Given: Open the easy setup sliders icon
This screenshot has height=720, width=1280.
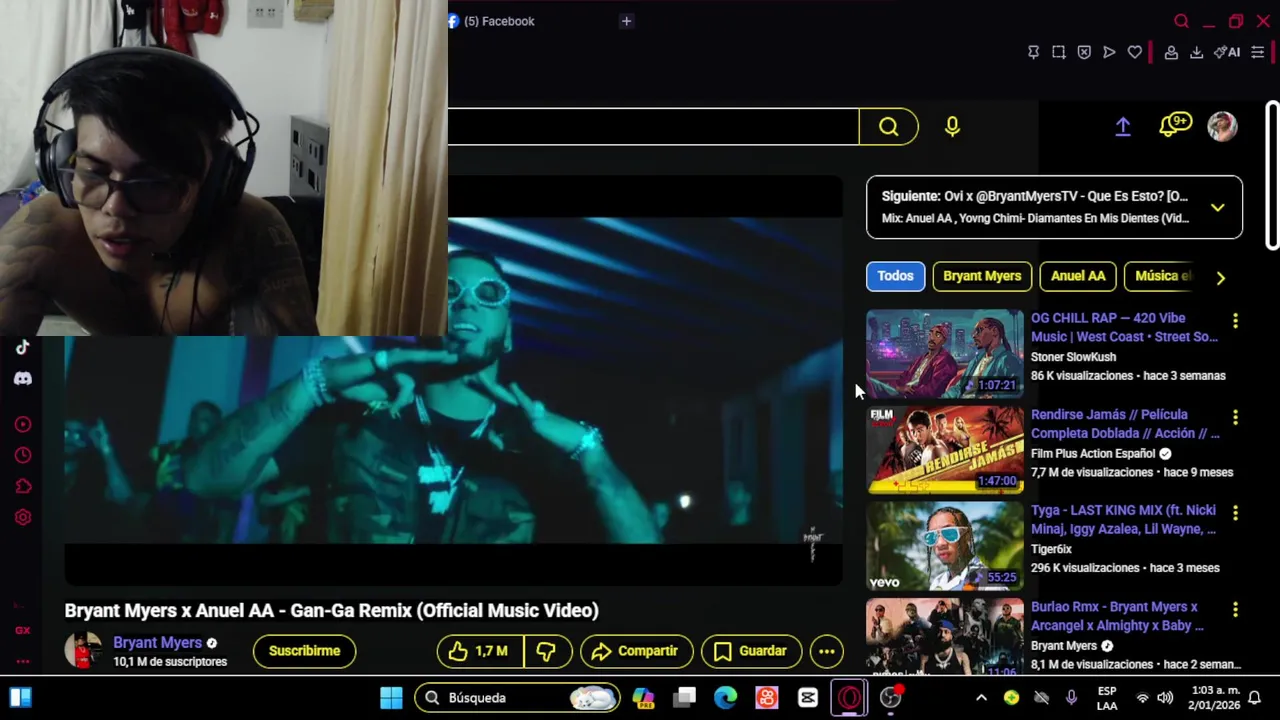Looking at the screenshot, I should (x=1258, y=52).
